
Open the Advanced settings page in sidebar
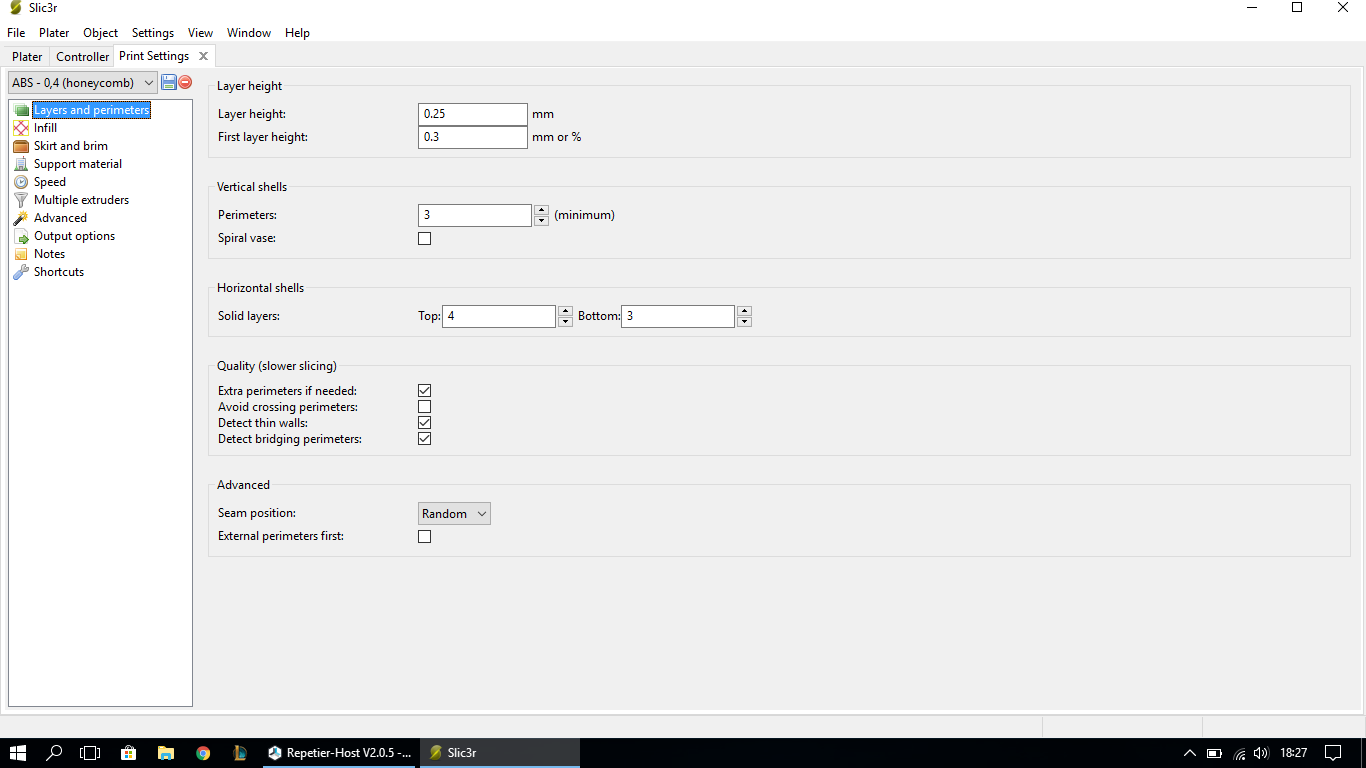[x=60, y=218]
